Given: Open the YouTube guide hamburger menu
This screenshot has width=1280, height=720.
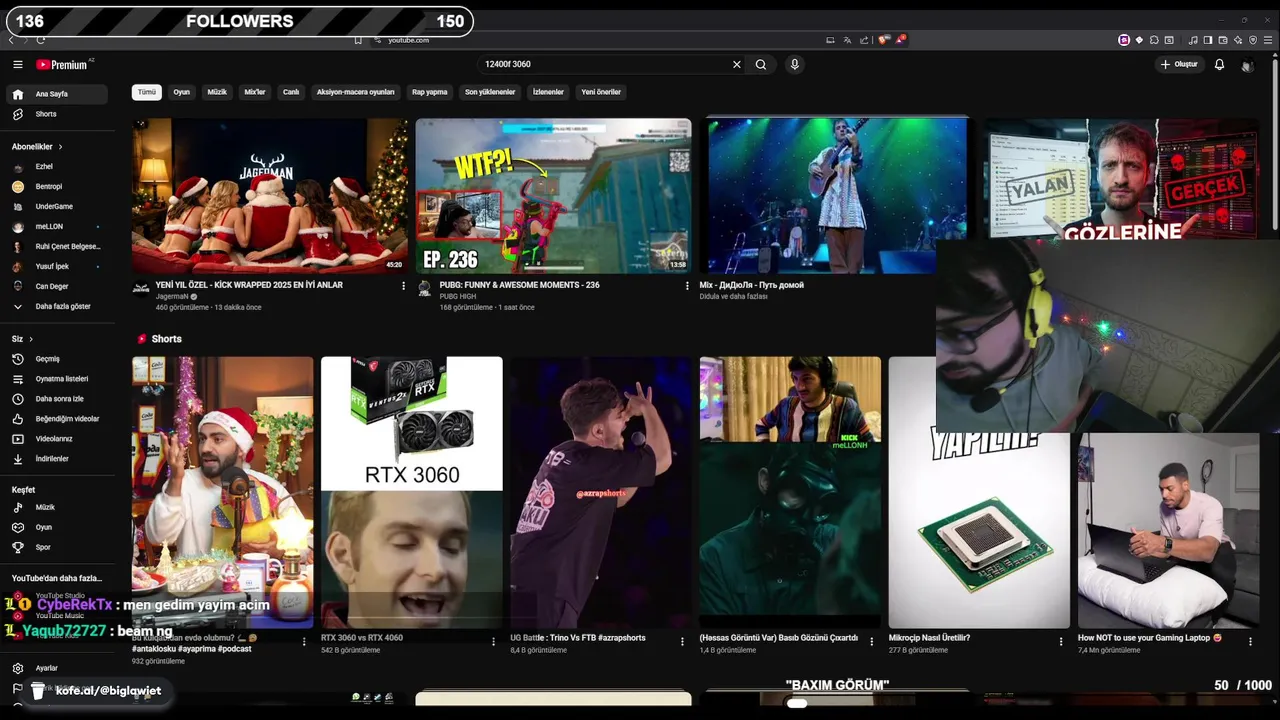Looking at the screenshot, I should [x=17, y=64].
